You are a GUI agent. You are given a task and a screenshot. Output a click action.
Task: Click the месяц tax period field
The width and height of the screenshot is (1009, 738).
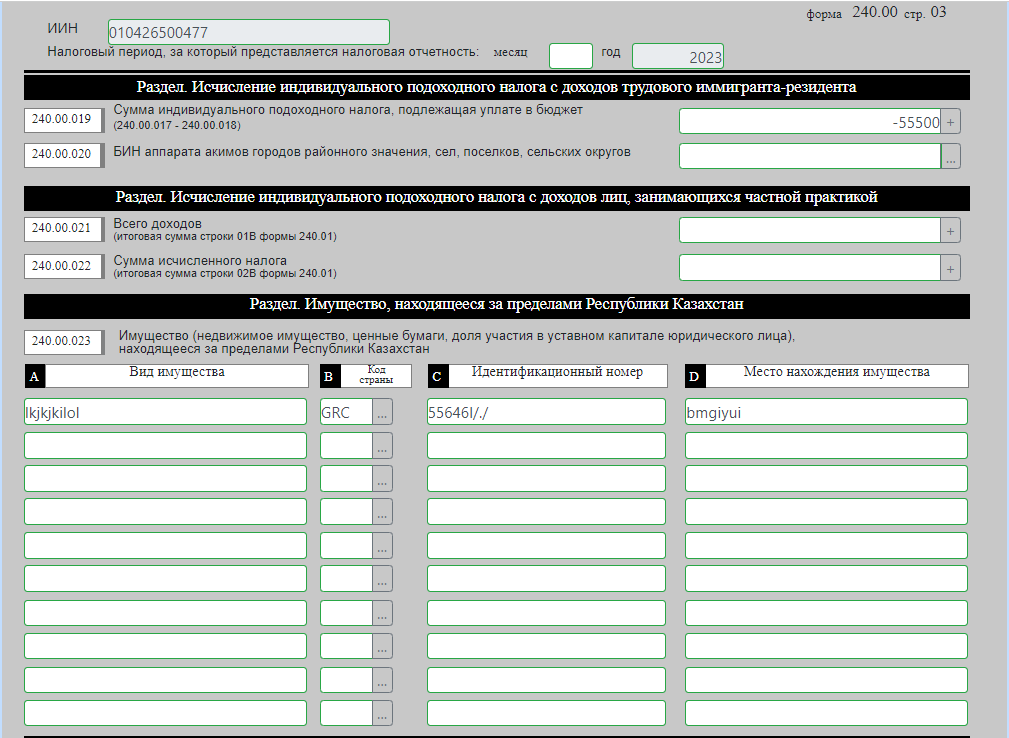point(571,56)
